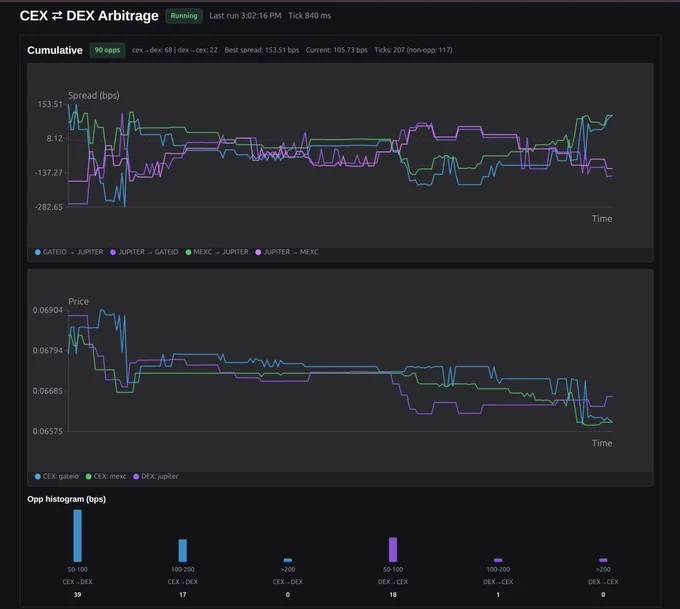Click the 8.12 spread axis value
The width and height of the screenshot is (680, 609).
click(55, 138)
